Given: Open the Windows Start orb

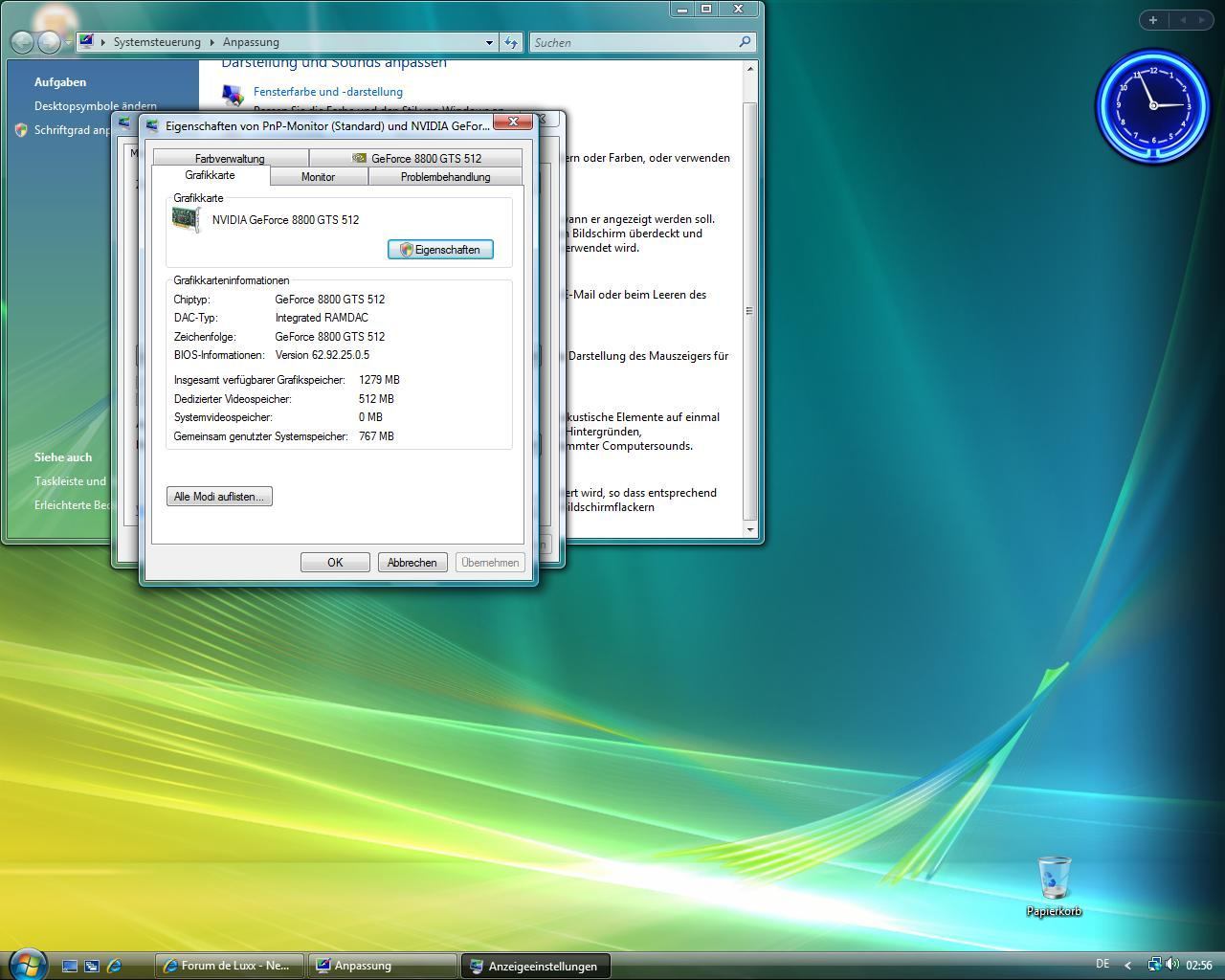Looking at the screenshot, I should pyautogui.click(x=27, y=963).
